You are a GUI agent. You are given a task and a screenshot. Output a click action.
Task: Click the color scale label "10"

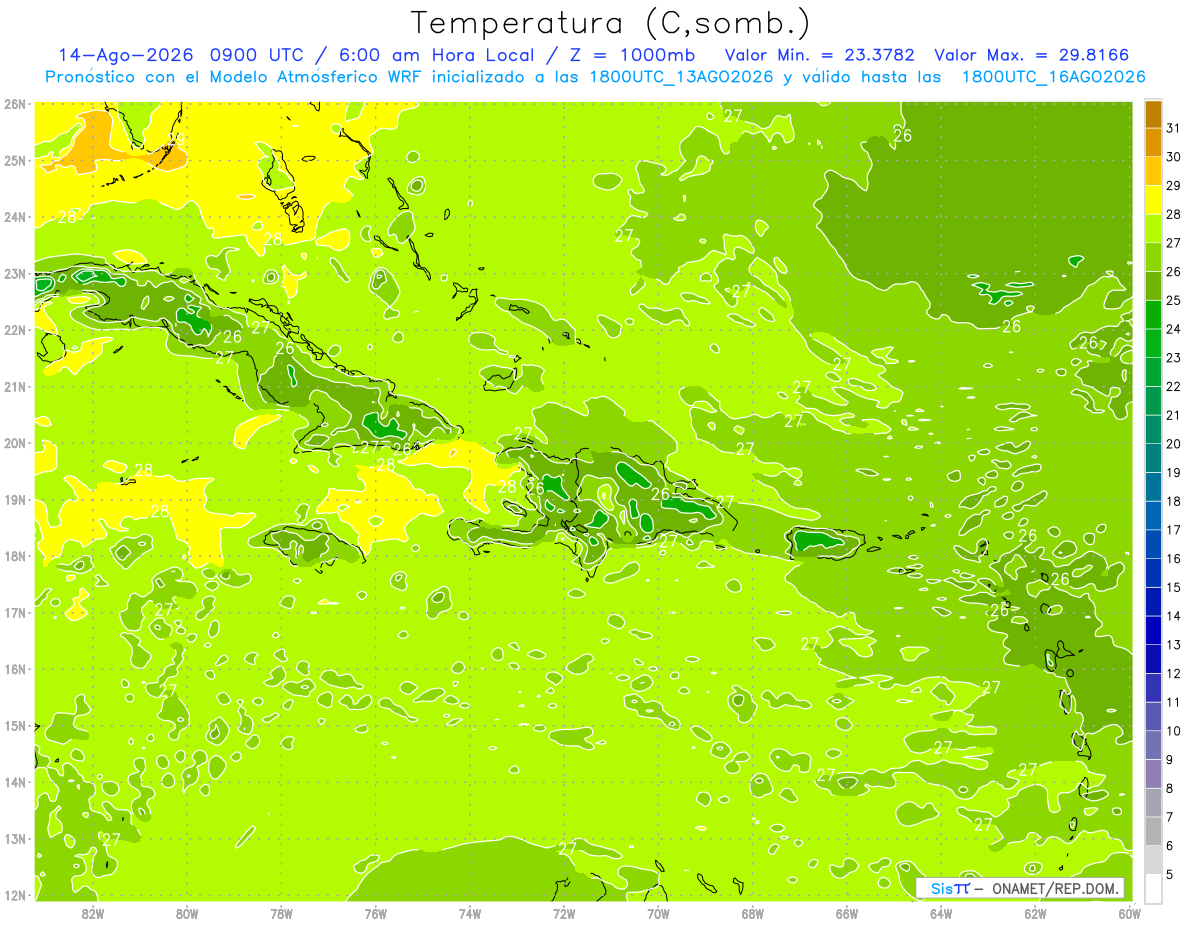(1173, 731)
